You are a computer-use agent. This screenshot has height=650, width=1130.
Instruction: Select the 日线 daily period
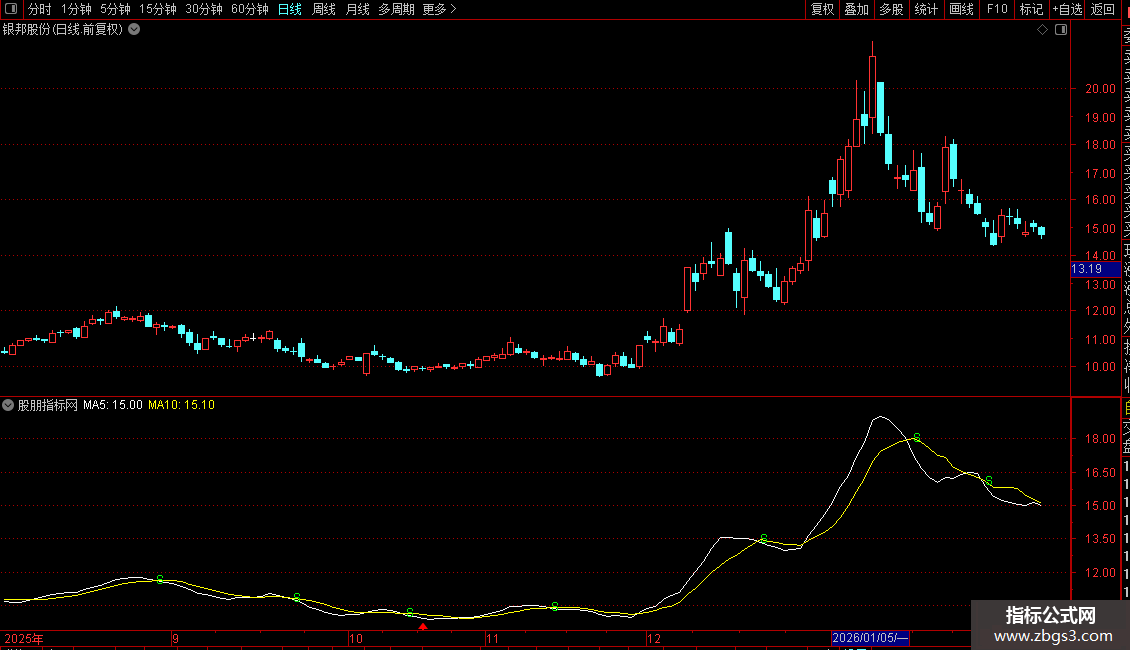tap(290, 9)
